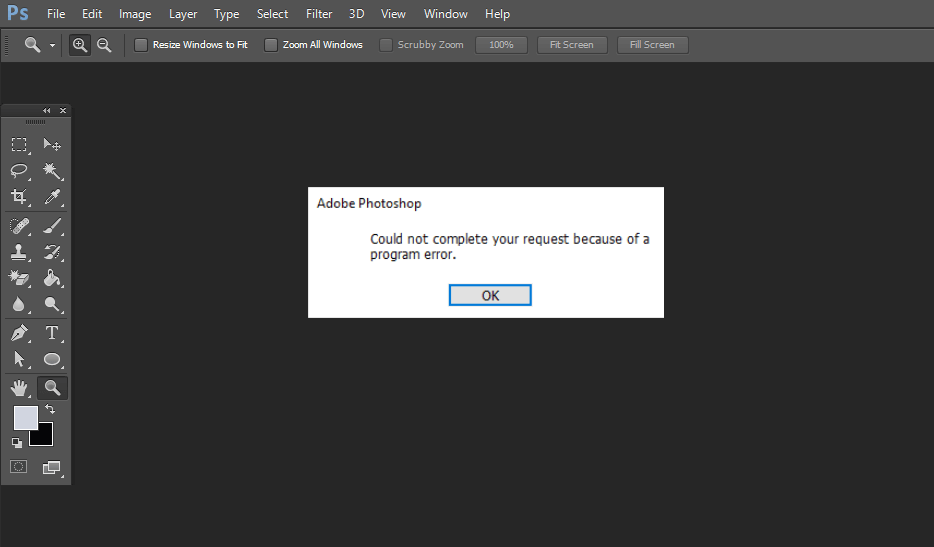This screenshot has width=934, height=547.
Task: Select the Paint Bucket tool
Action: click(x=52, y=278)
